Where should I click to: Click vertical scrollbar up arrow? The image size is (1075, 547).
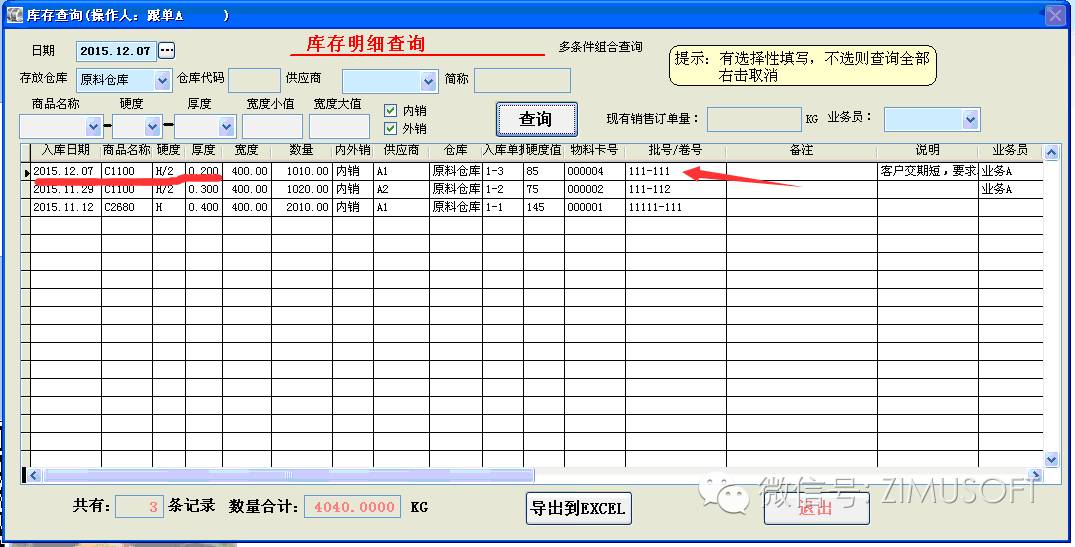(x=1051, y=152)
